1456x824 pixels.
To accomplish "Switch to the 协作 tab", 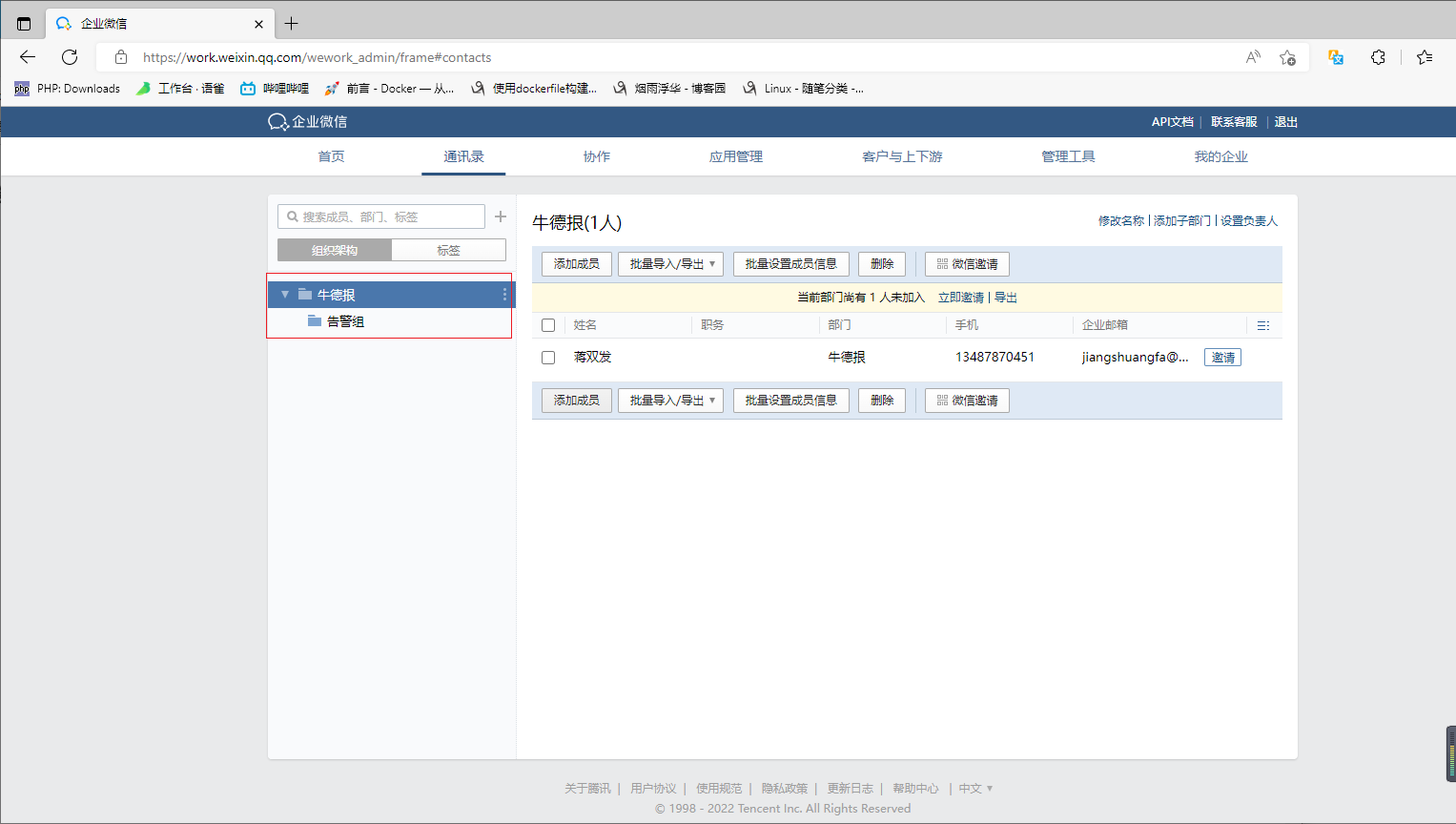I will [597, 156].
